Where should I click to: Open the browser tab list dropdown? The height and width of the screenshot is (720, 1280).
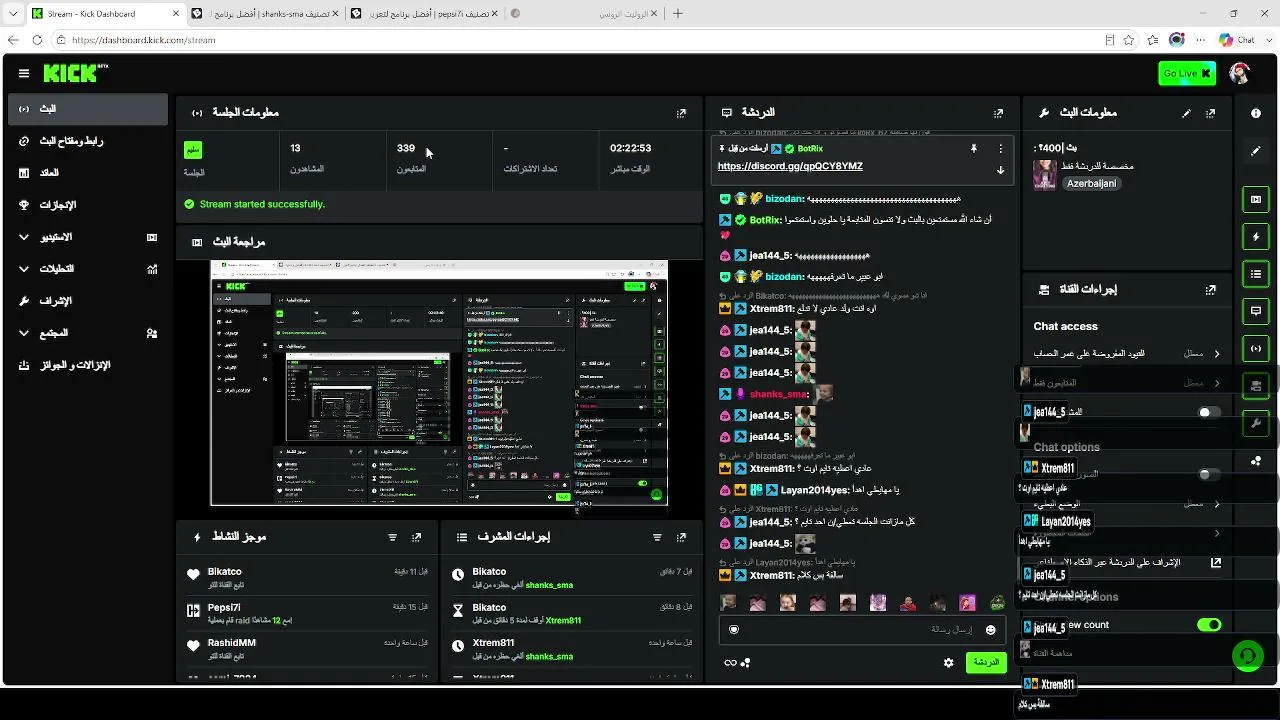(x=13, y=13)
